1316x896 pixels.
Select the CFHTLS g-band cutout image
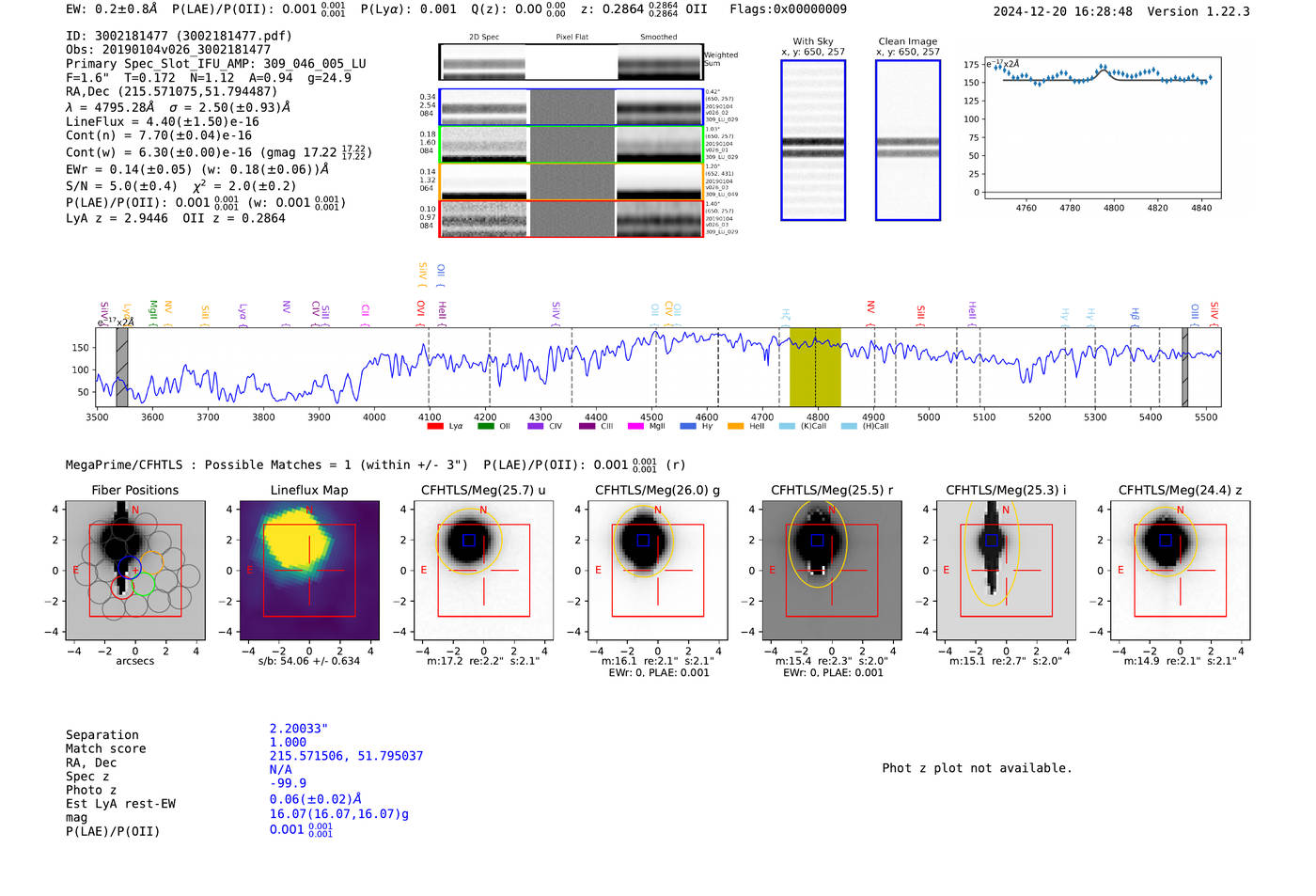[x=658, y=571]
